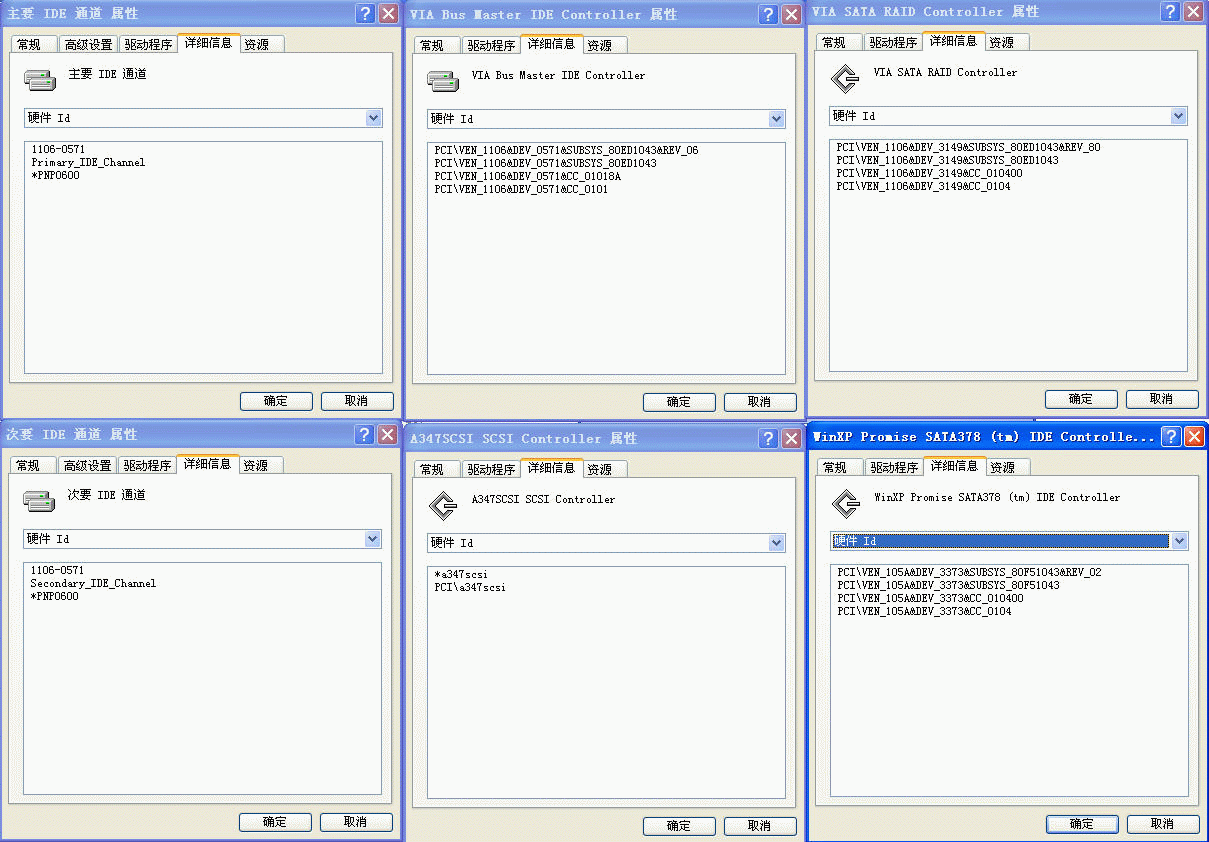The width and height of the screenshot is (1209, 842).
Task: Select PCI\VEN_105A&DEV_3373&SUBSYS_80F51043 entry without REV
Action: tap(948, 585)
